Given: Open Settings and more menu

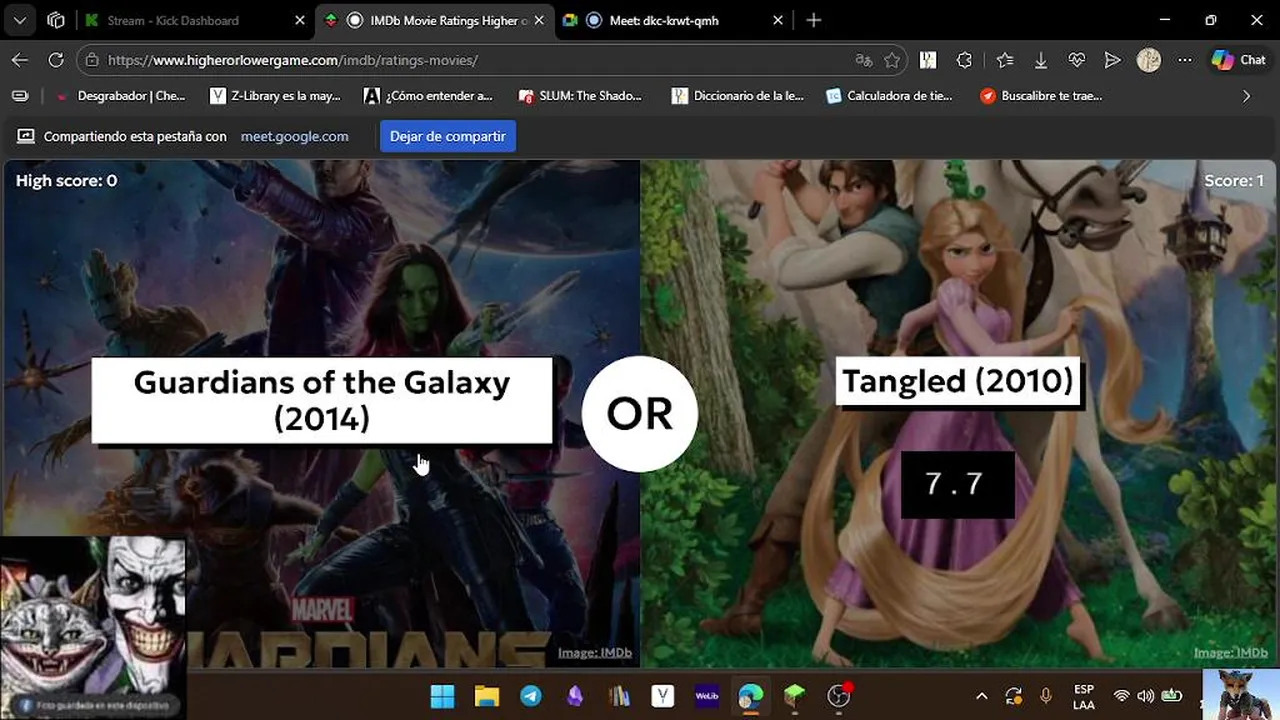Looking at the screenshot, I should click(1185, 60).
